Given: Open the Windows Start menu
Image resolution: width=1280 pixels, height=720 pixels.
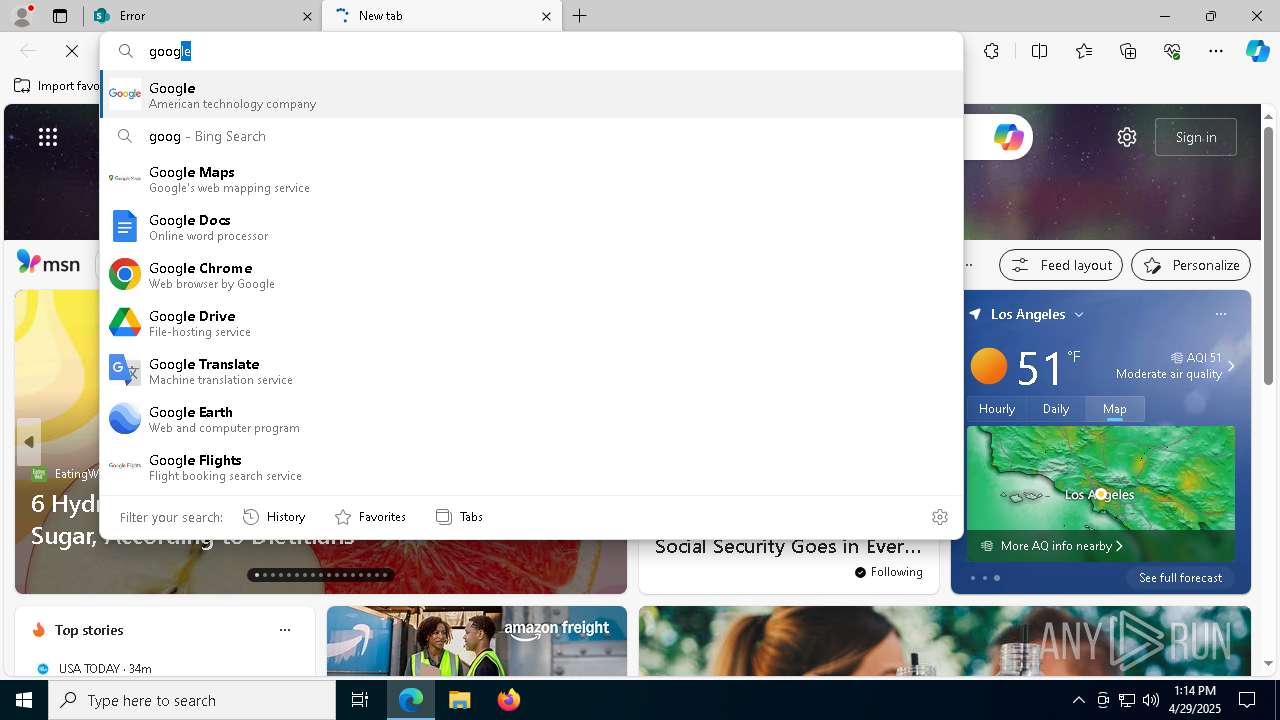Looking at the screenshot, I should [24, 700].
